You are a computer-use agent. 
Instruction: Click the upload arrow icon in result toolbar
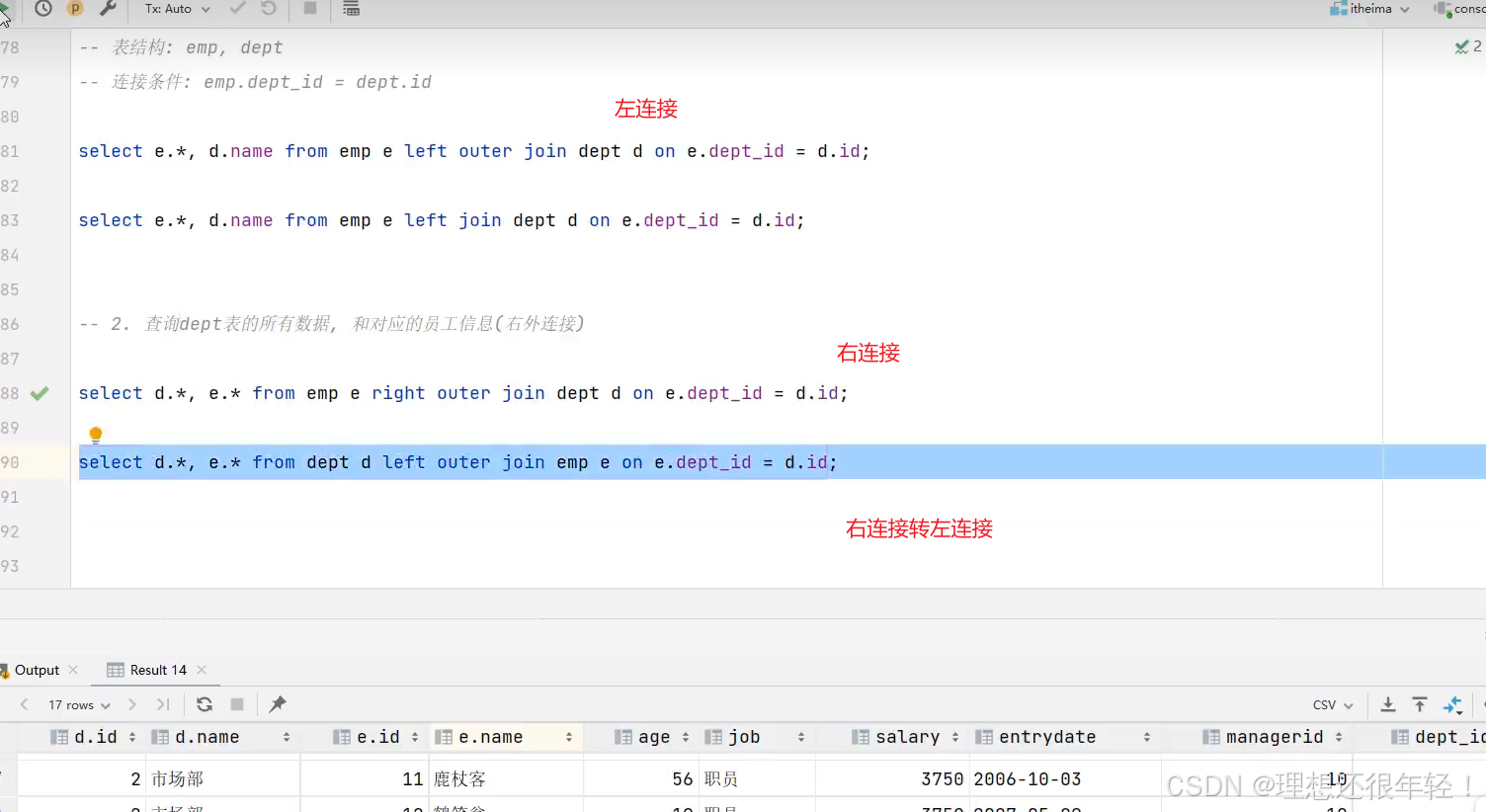coord(1420,704)
